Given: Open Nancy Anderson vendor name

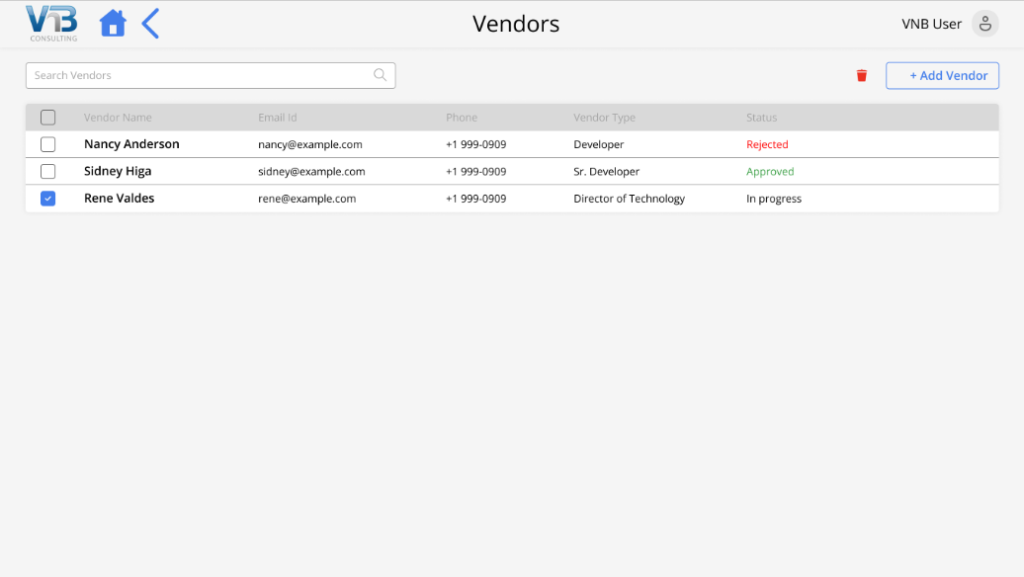Looking at the screenshot, I should pos(131,144).
